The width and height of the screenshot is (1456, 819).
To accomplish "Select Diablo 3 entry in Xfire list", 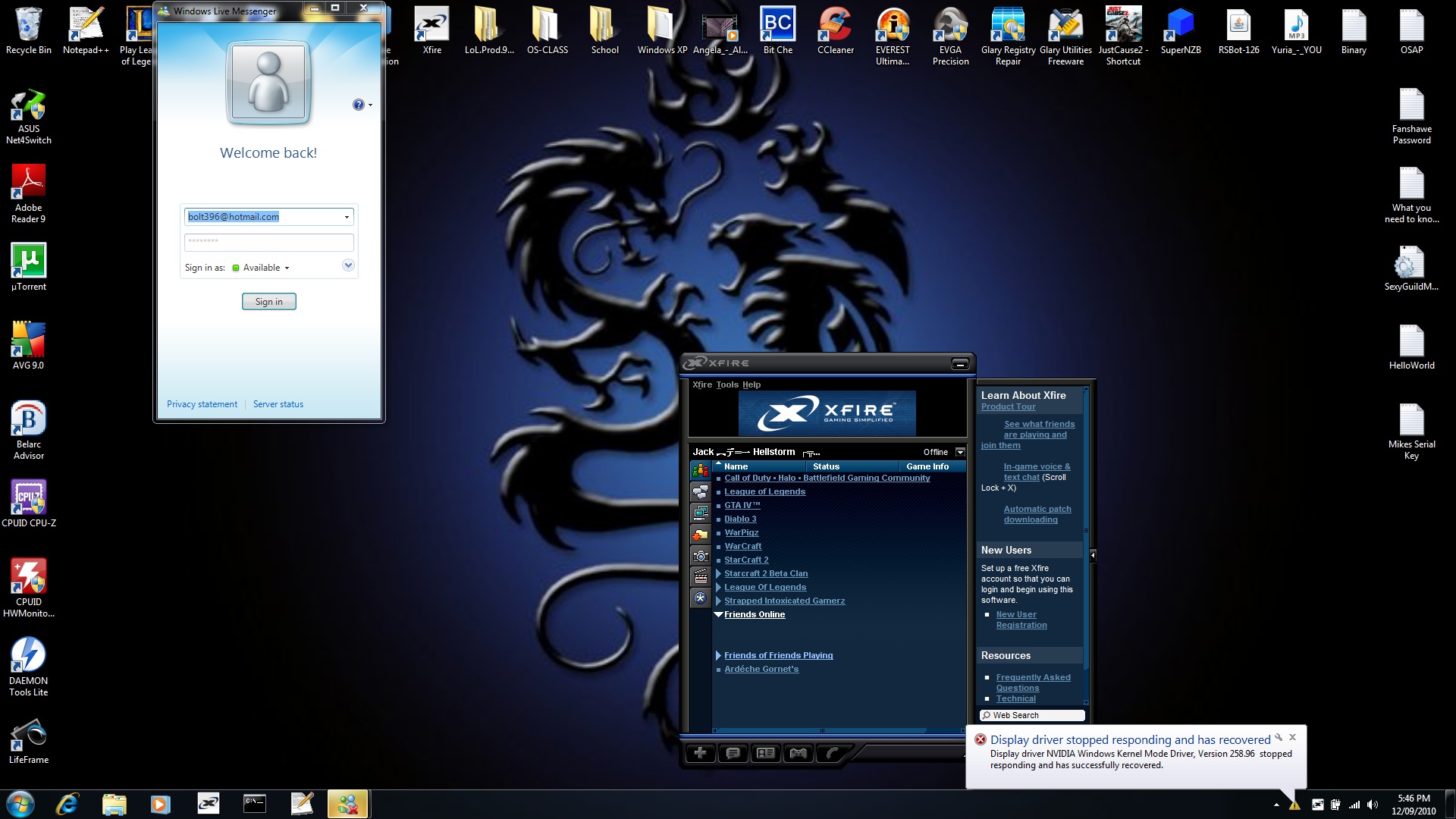I will (740, 519).
